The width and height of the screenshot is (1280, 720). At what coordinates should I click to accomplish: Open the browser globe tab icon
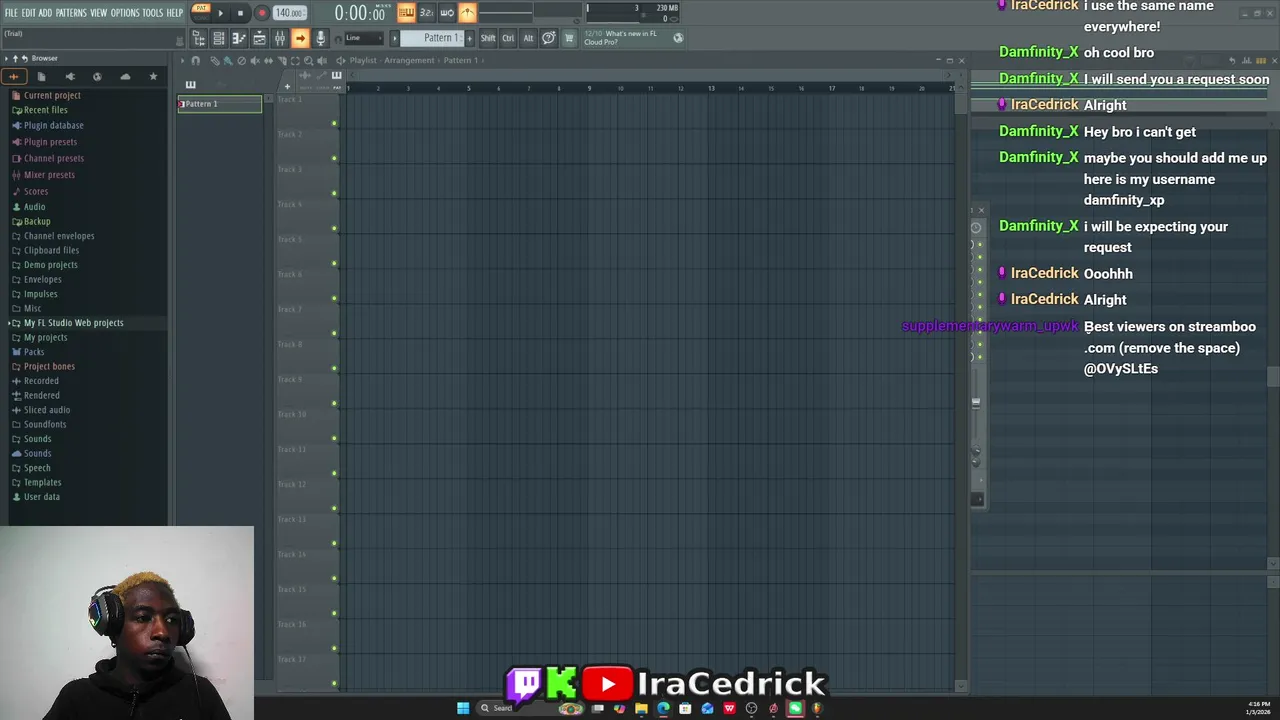point(97,77)
